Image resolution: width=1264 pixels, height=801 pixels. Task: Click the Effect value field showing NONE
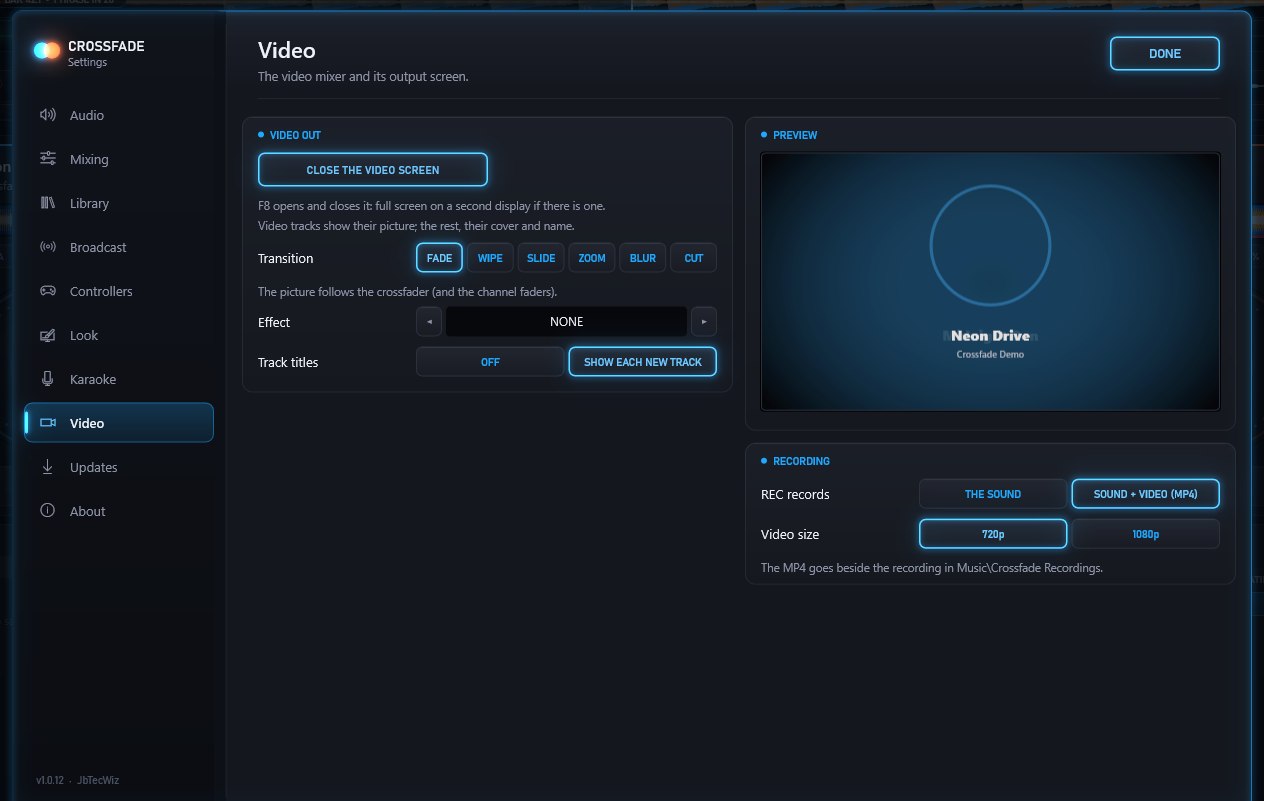[567, 322]
